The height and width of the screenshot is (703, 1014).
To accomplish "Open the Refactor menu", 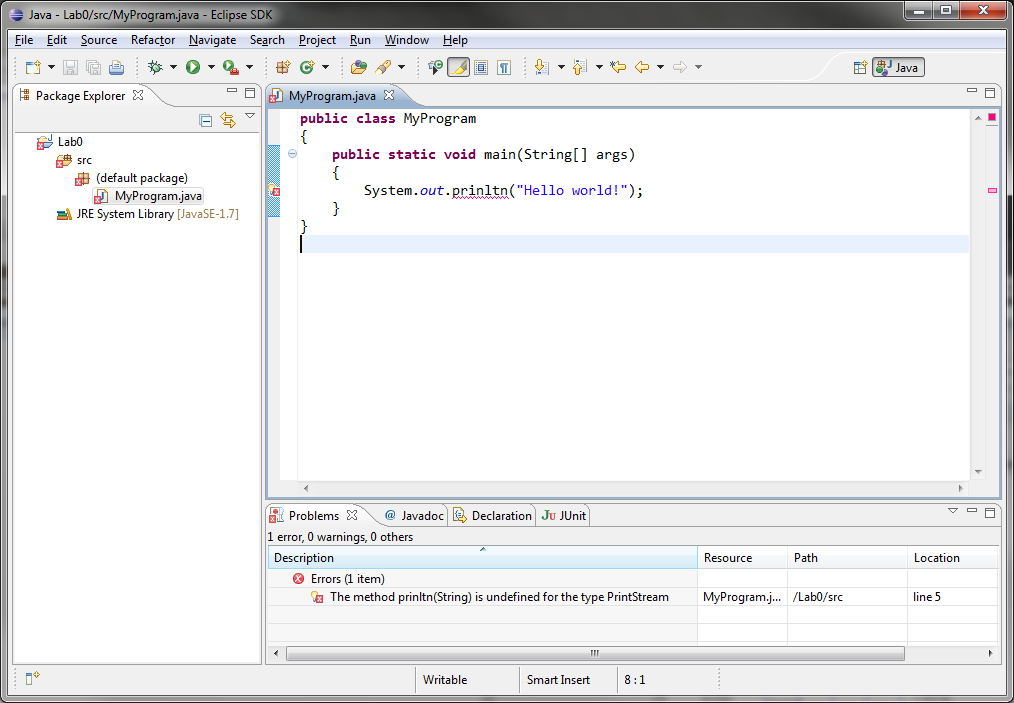I will tap(153, 40).
